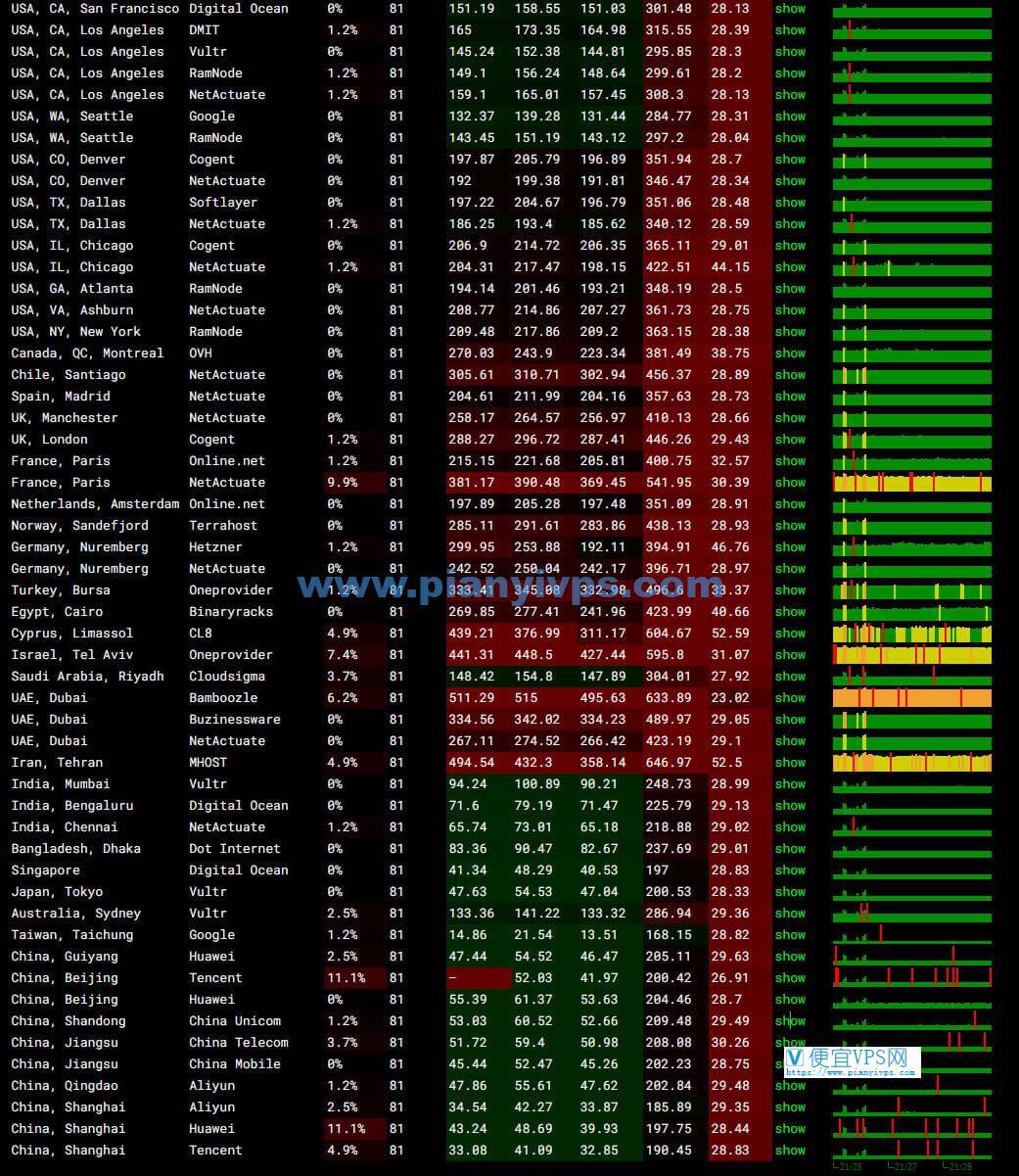Open show for Japan, Tokyo
The image size is (1019, 1176).
coord(790,892)
